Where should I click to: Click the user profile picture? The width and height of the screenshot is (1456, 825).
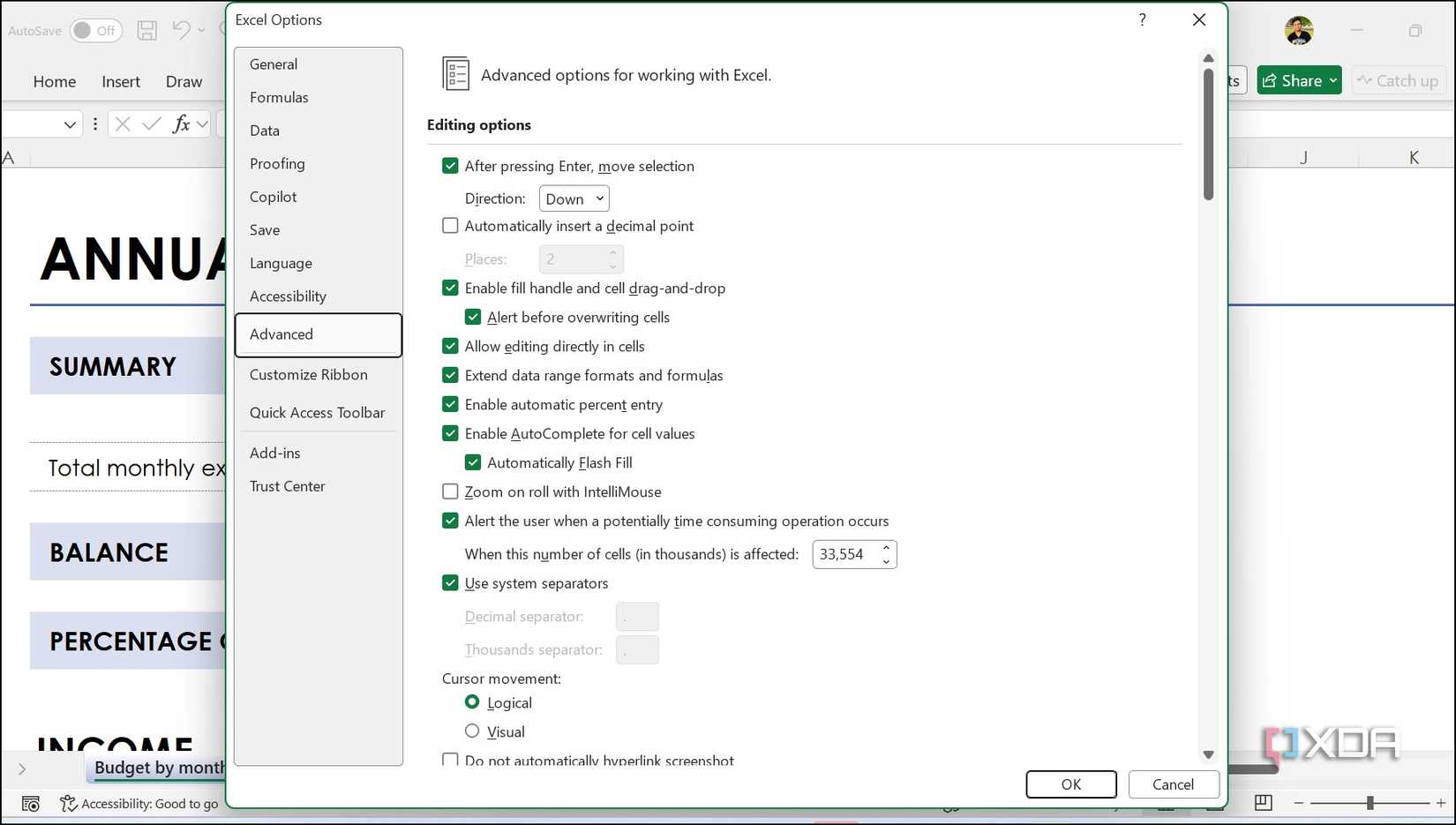(x=1298, y=30)
